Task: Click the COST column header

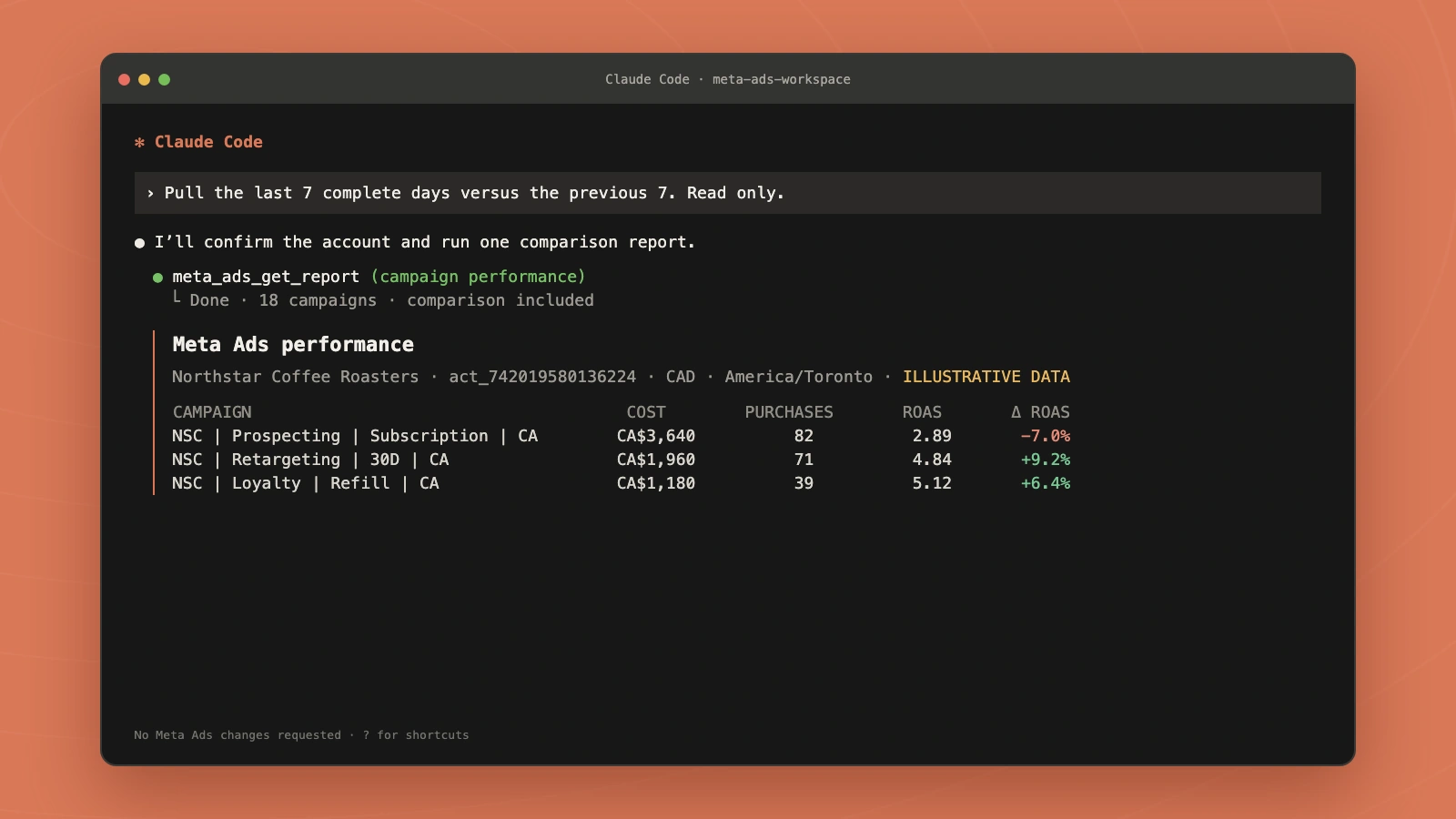Action: click(x=646, y=412)
